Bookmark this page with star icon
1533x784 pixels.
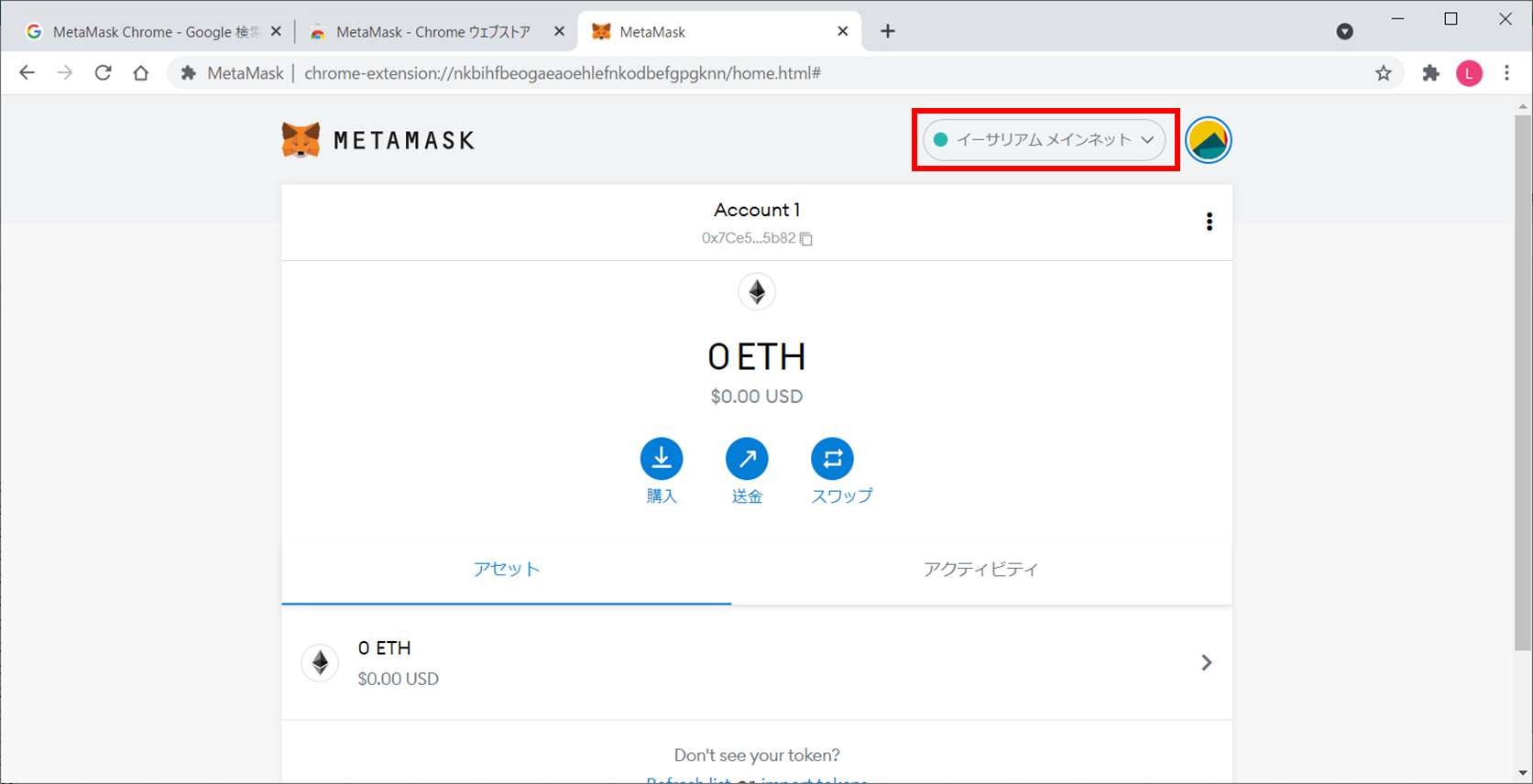pyautogui.click(x=1384, y=73)
